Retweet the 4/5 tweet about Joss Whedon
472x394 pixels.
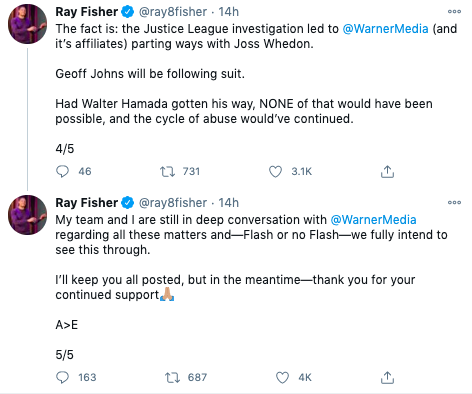[x=167, y=172]
